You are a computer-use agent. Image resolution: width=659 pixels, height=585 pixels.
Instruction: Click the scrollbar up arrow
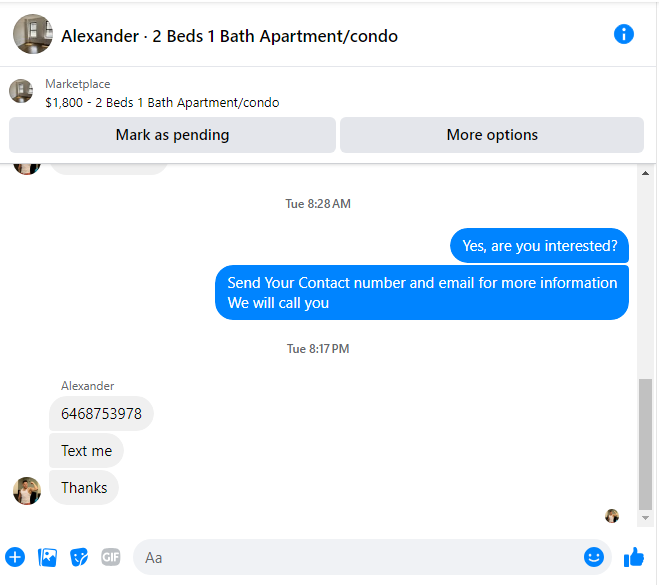click(645, 173)
